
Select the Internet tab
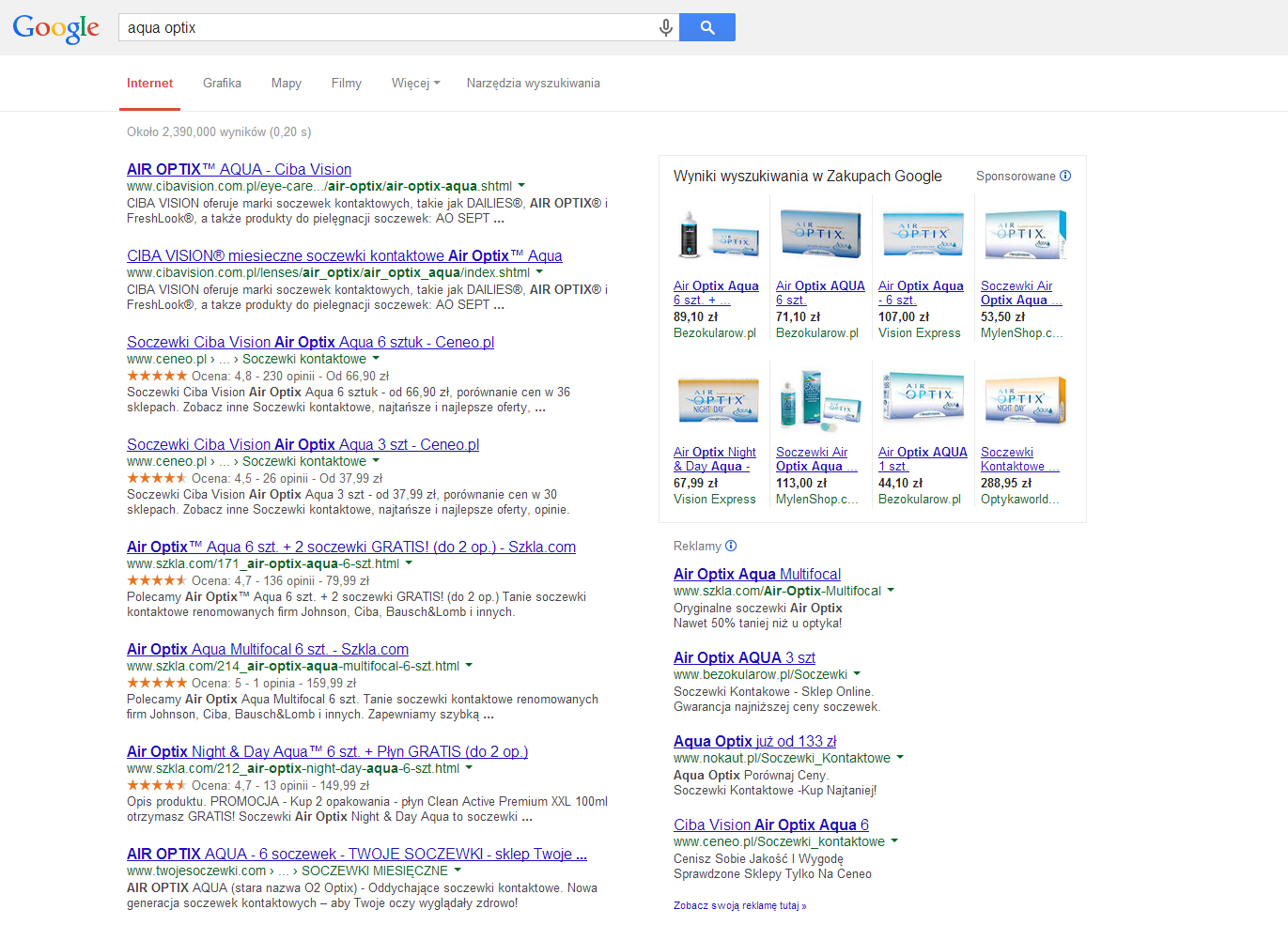click(150, 84)
